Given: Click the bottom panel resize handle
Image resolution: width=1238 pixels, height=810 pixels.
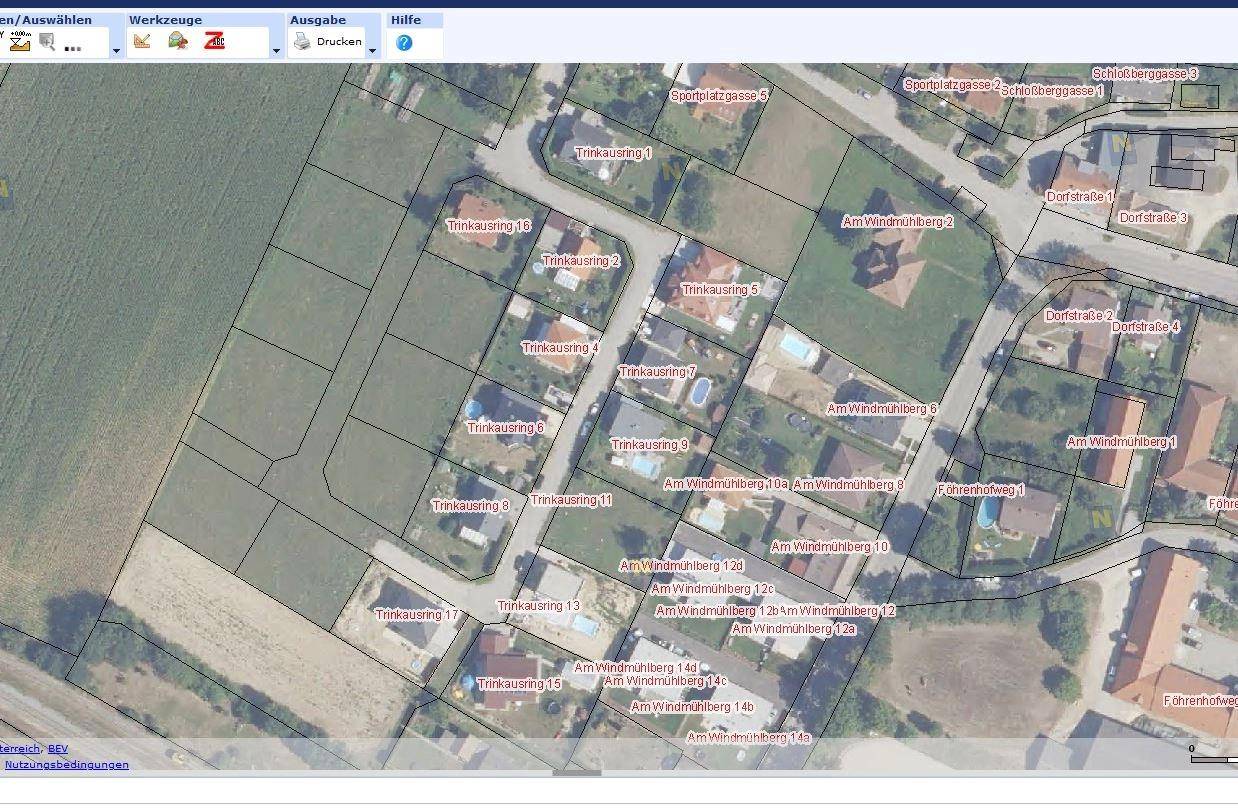Looking at the screenshot, I should coord(577,772).
